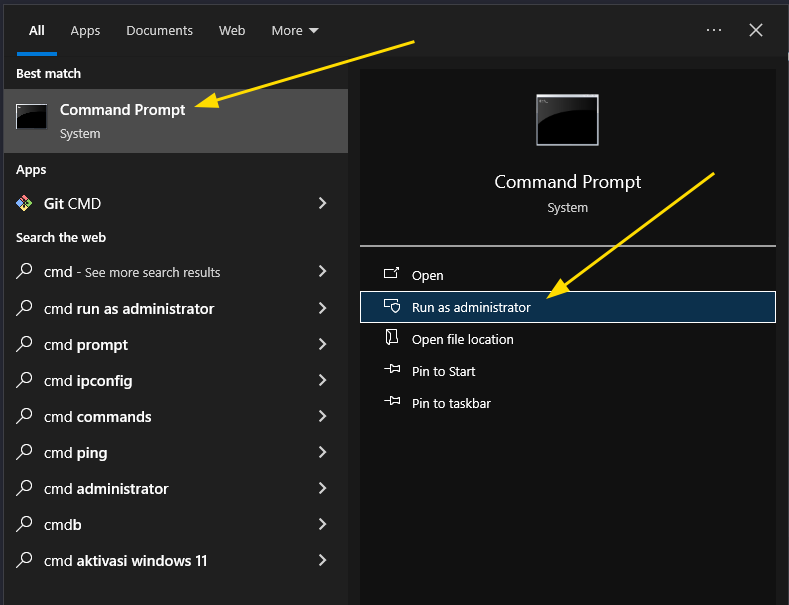Select the Command Prompt best match result
This screenshot has height=605, width=789.
coord(176,121)
